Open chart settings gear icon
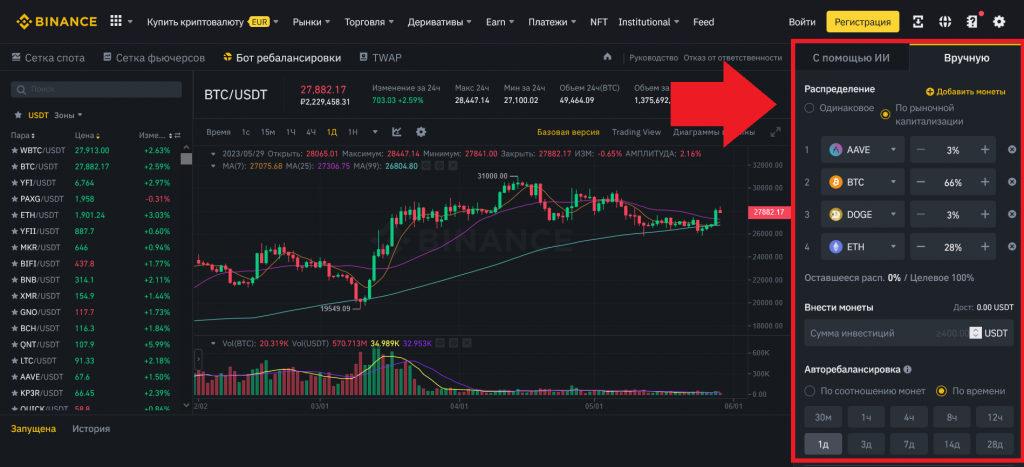 (421, 132)
